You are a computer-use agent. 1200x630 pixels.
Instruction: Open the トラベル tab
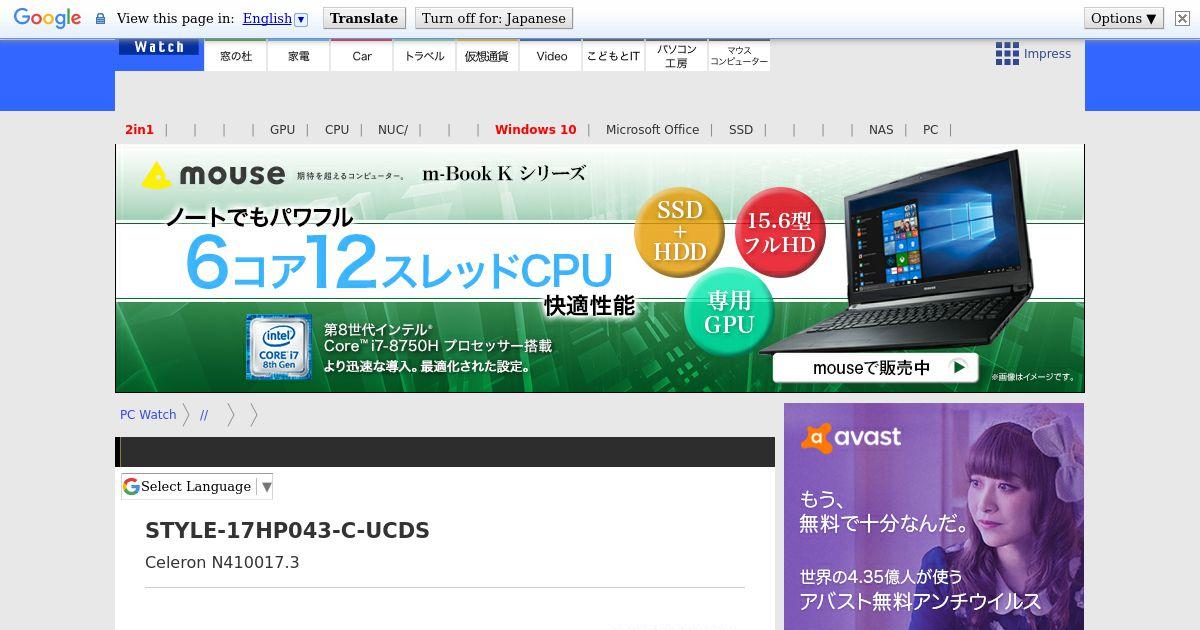point(425,56)
